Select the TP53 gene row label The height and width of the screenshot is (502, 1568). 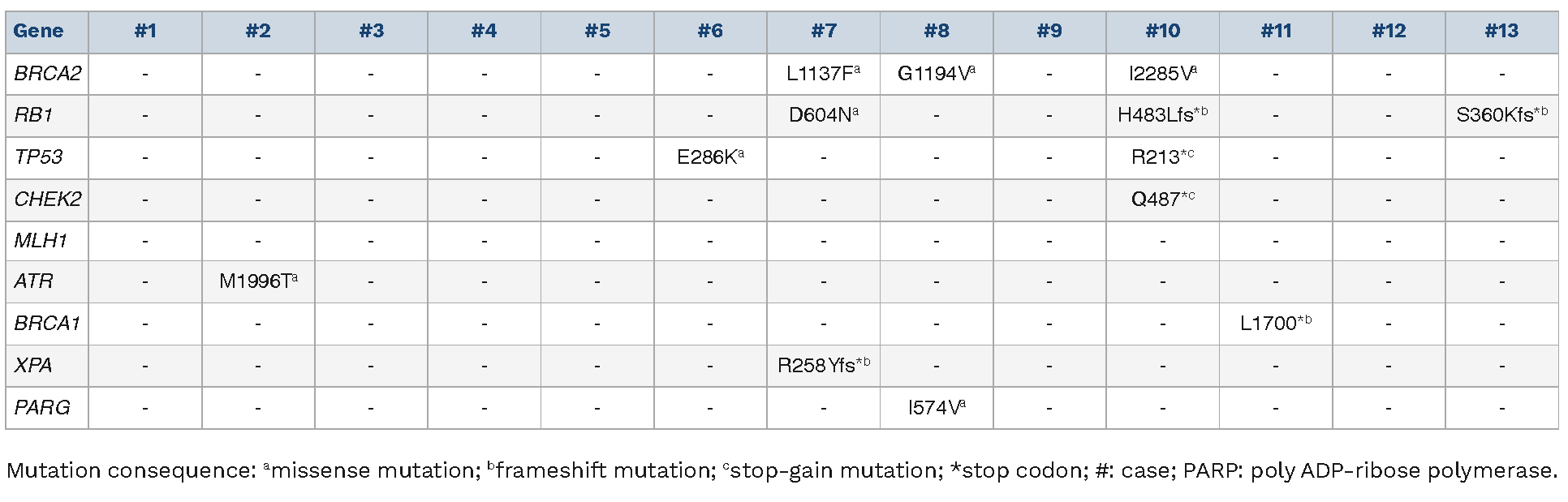(38, 157)
